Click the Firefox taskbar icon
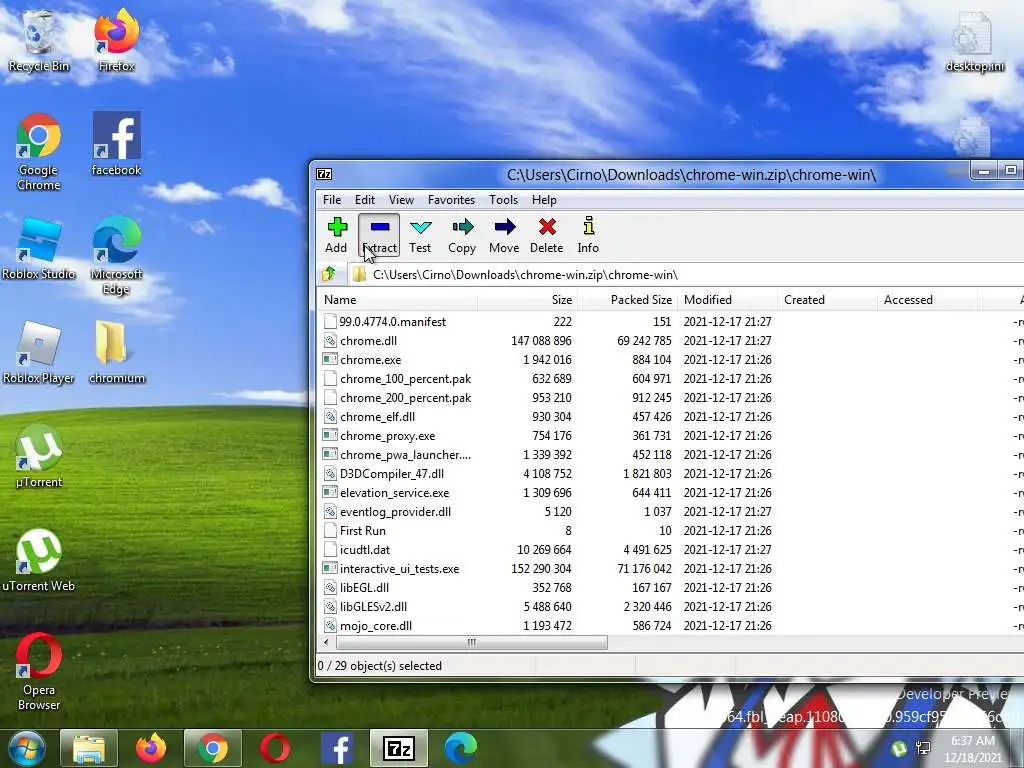This screenshot has height=768, width=1024. click(151, 748)
